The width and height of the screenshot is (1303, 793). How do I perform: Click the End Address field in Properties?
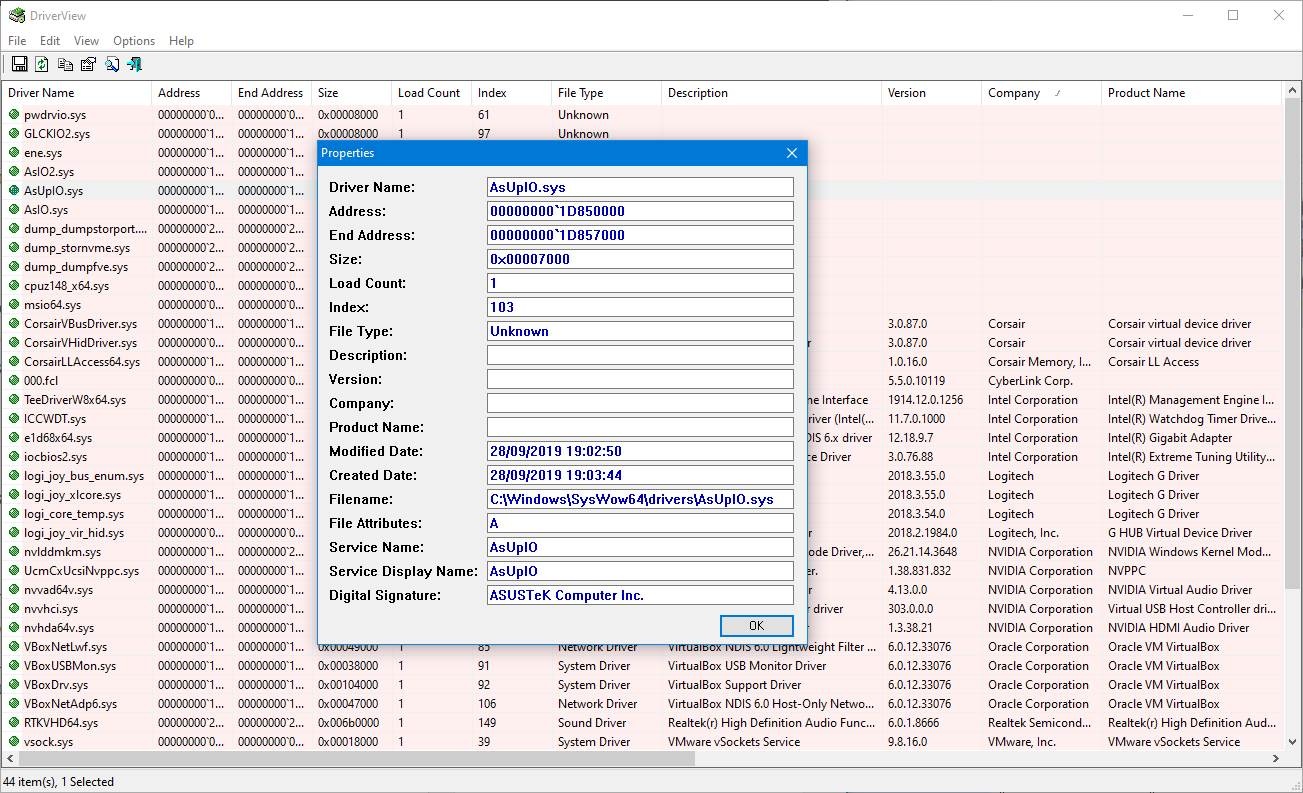point(640,235)
